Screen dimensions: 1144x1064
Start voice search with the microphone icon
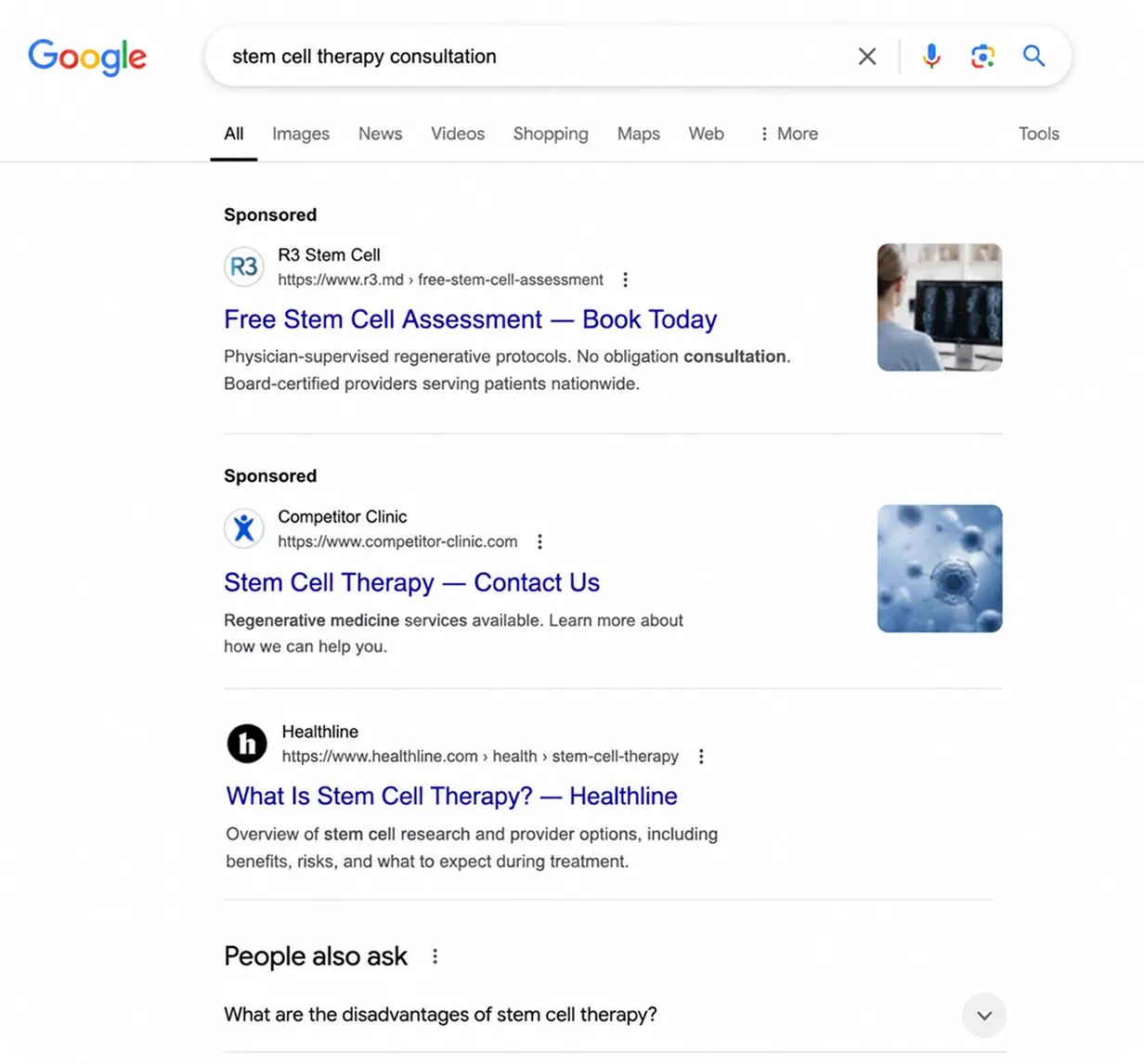pyautogui.click(x=931, y=57)
